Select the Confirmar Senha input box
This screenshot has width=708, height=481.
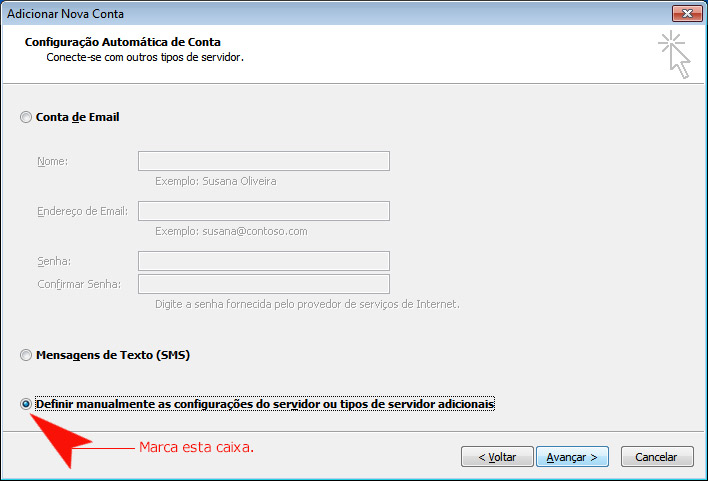[264, 284]
